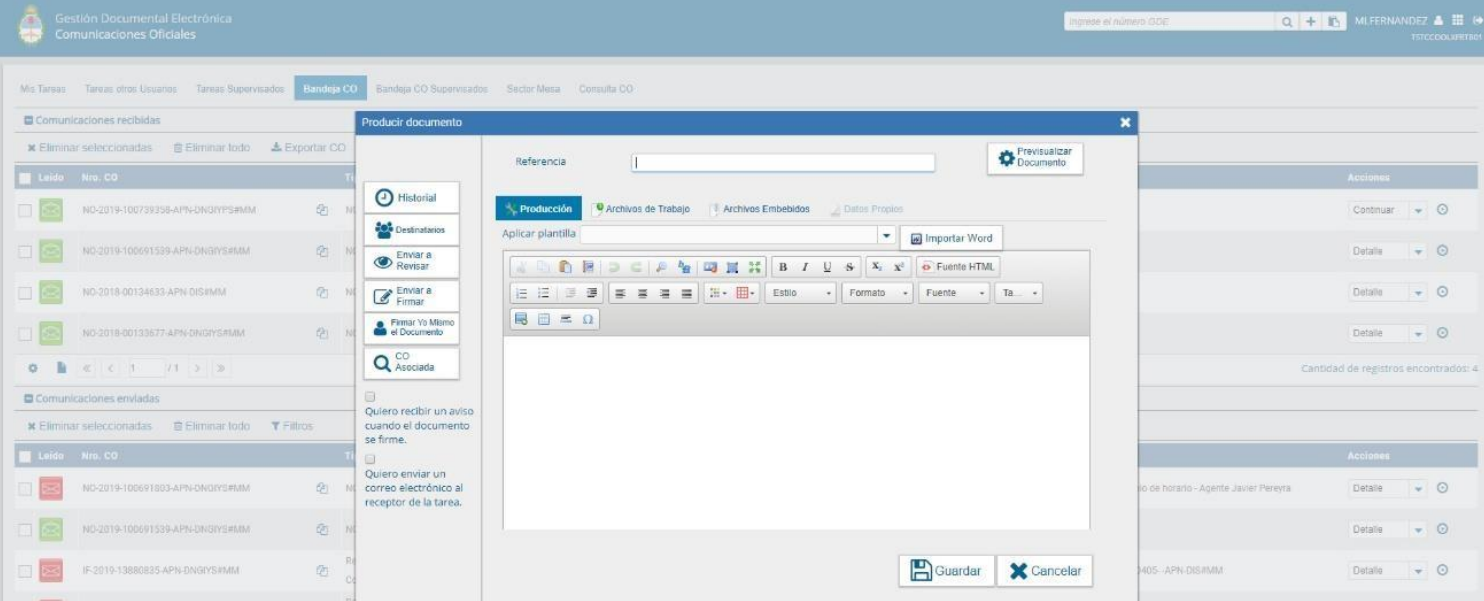Switch to Fuente HTML source view
Viewport: 1484px width, 601px height.
(957, 267)
